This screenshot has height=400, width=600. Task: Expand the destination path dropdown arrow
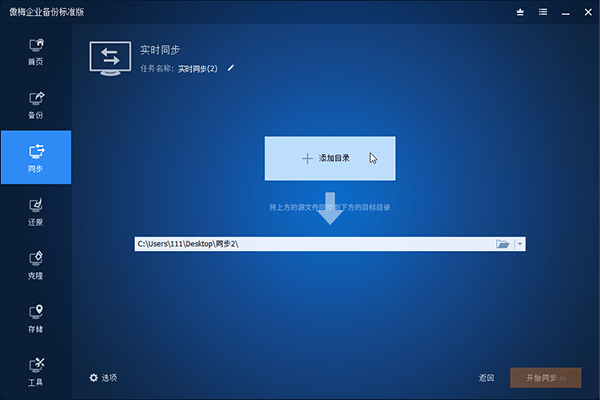[x=521, y=244]
